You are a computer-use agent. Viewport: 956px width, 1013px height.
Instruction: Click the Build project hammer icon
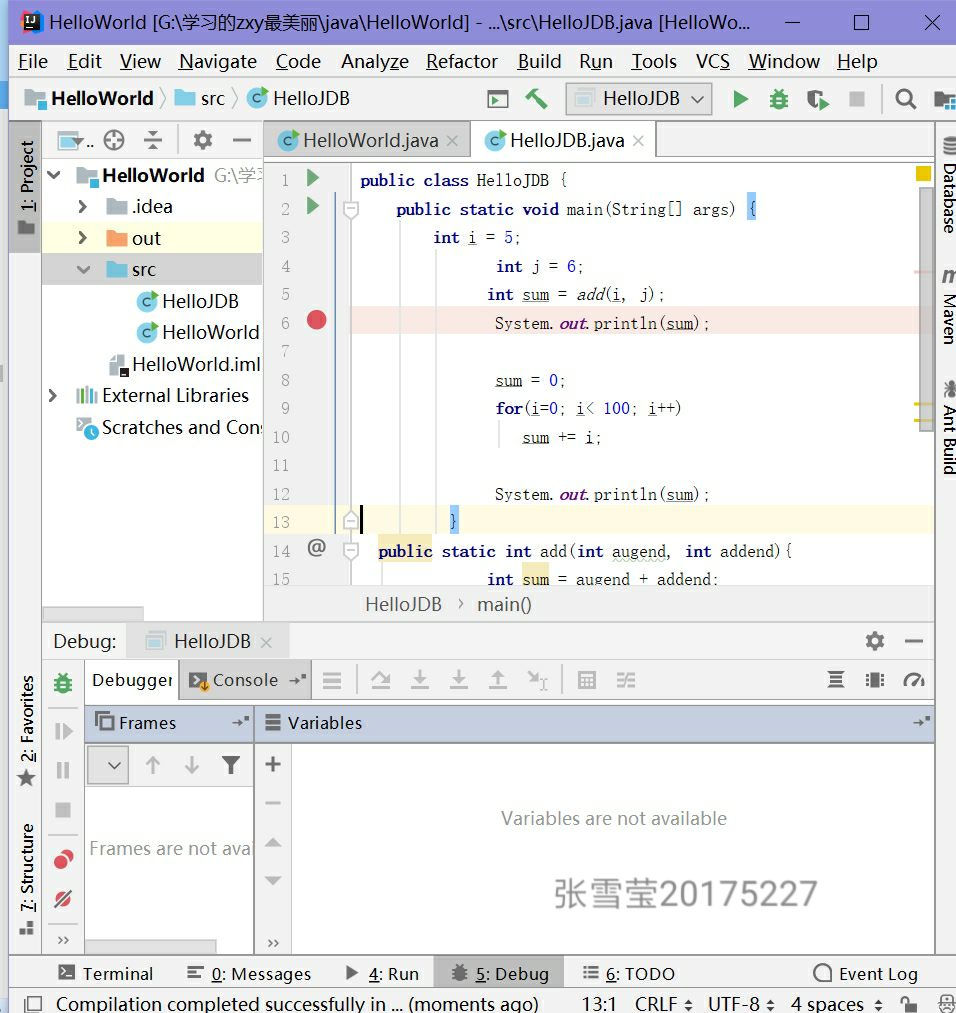point(536,99)
